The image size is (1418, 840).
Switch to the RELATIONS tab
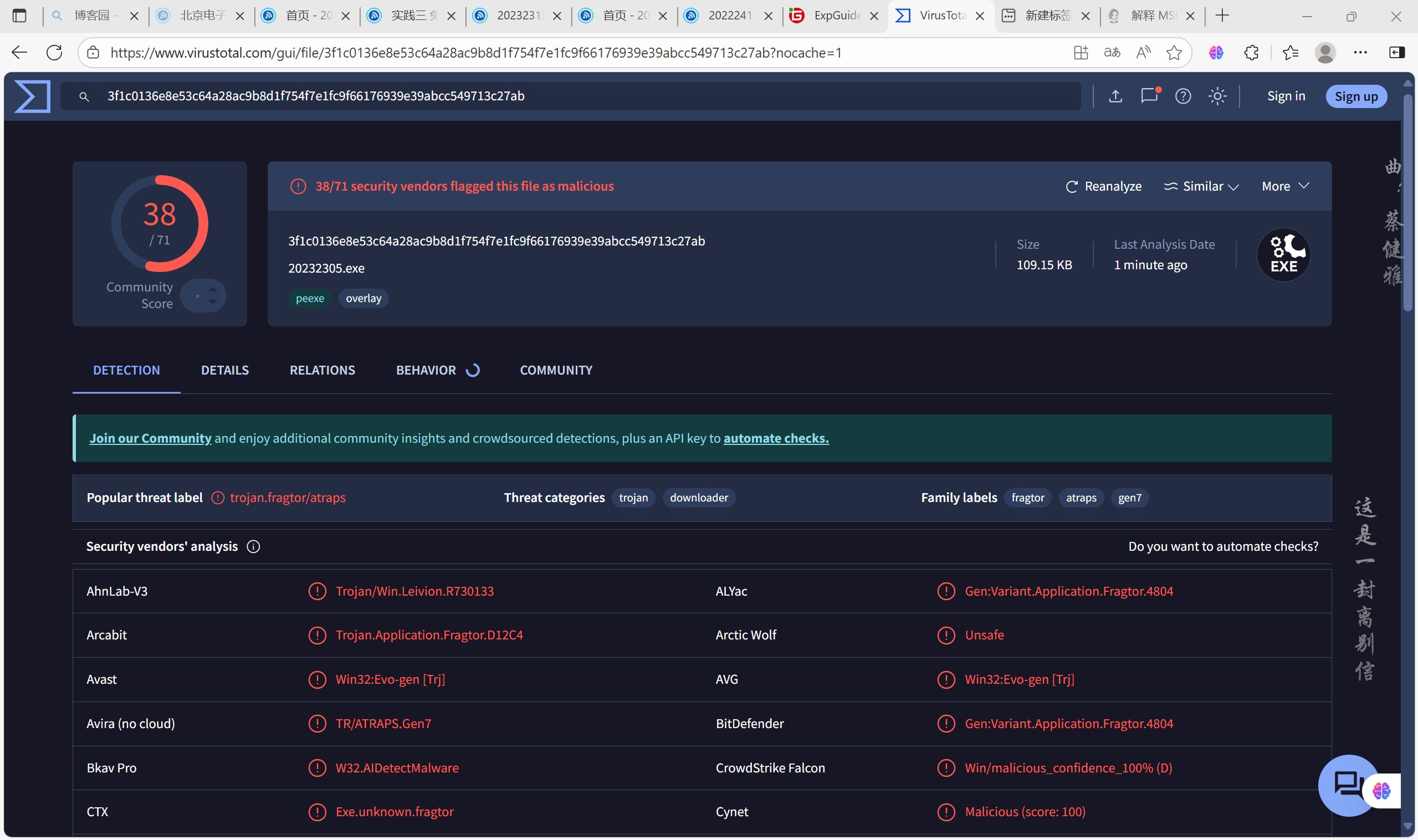322,370
